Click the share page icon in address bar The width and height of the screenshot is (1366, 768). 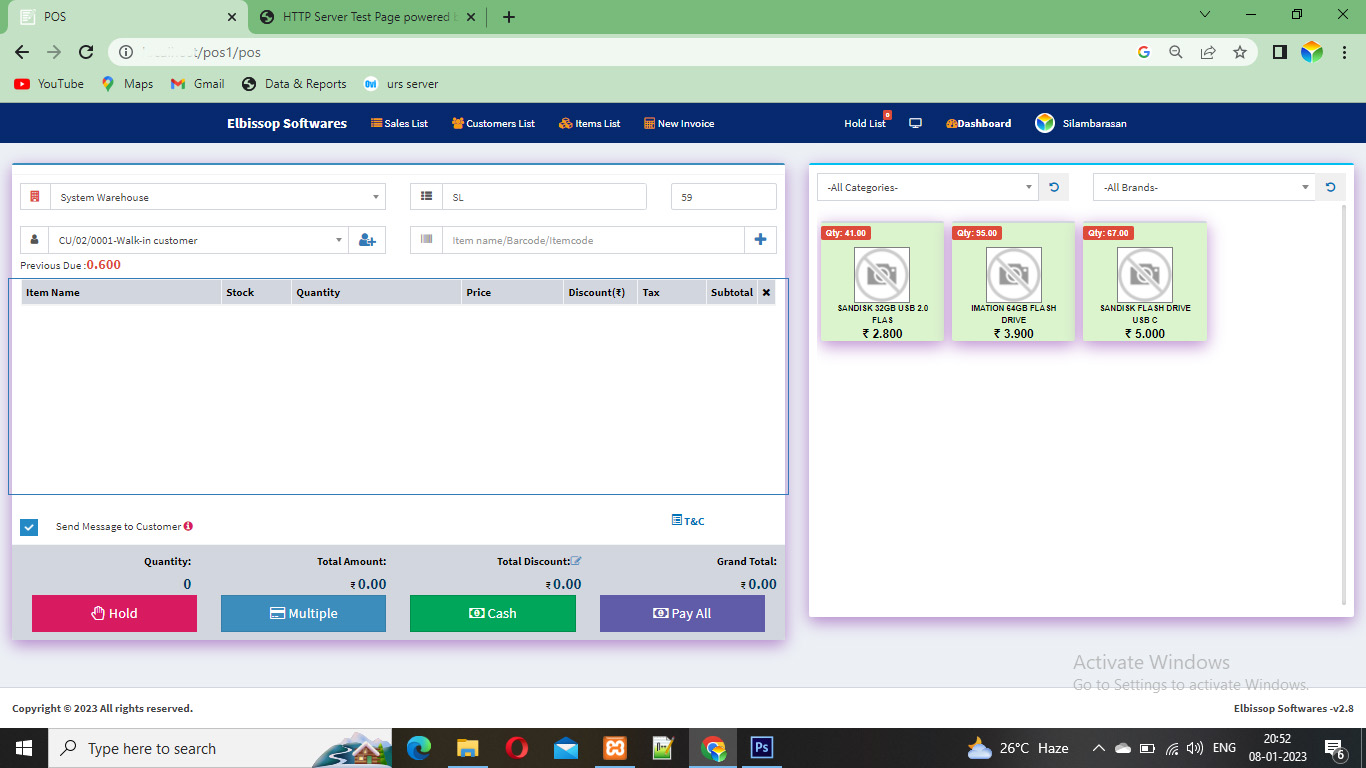click(x=1208, y=52)
